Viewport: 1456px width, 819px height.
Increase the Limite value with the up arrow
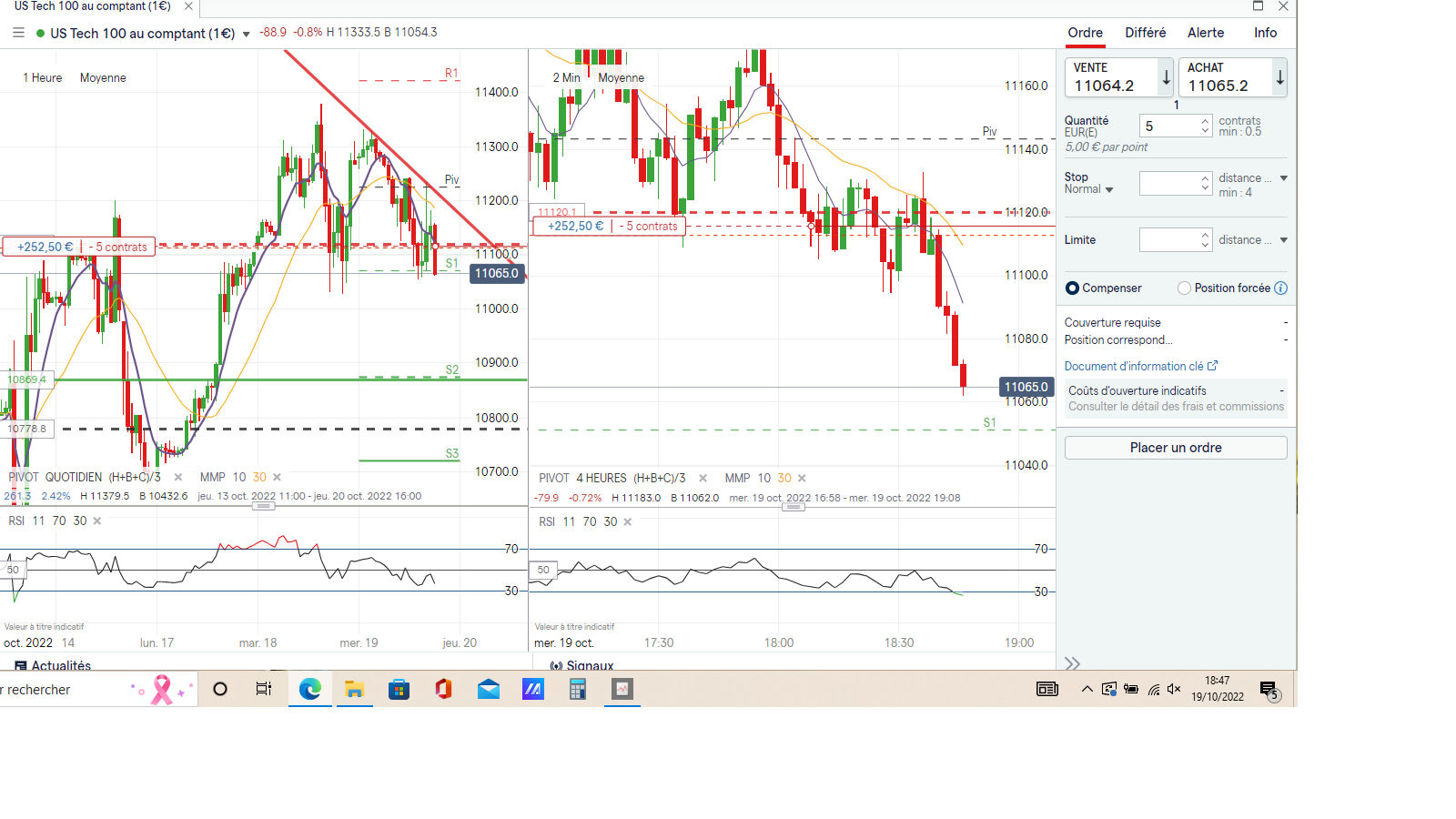click(x=1205, y=235)
